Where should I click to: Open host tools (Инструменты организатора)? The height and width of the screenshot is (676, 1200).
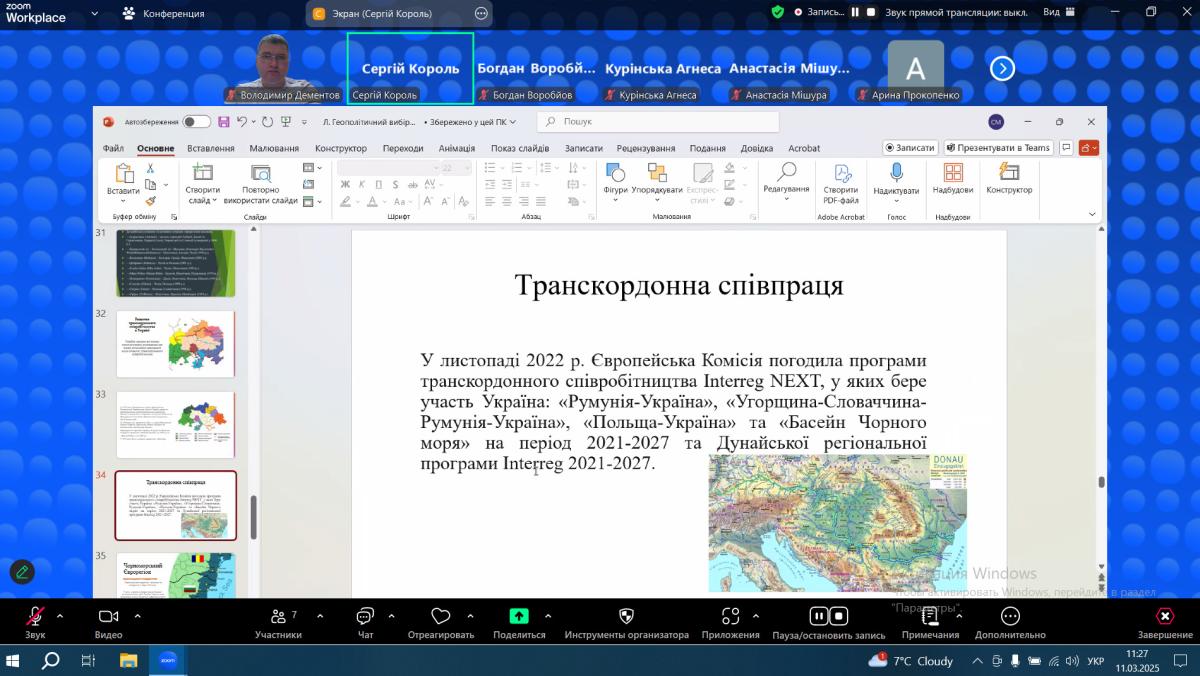[626, 617]
